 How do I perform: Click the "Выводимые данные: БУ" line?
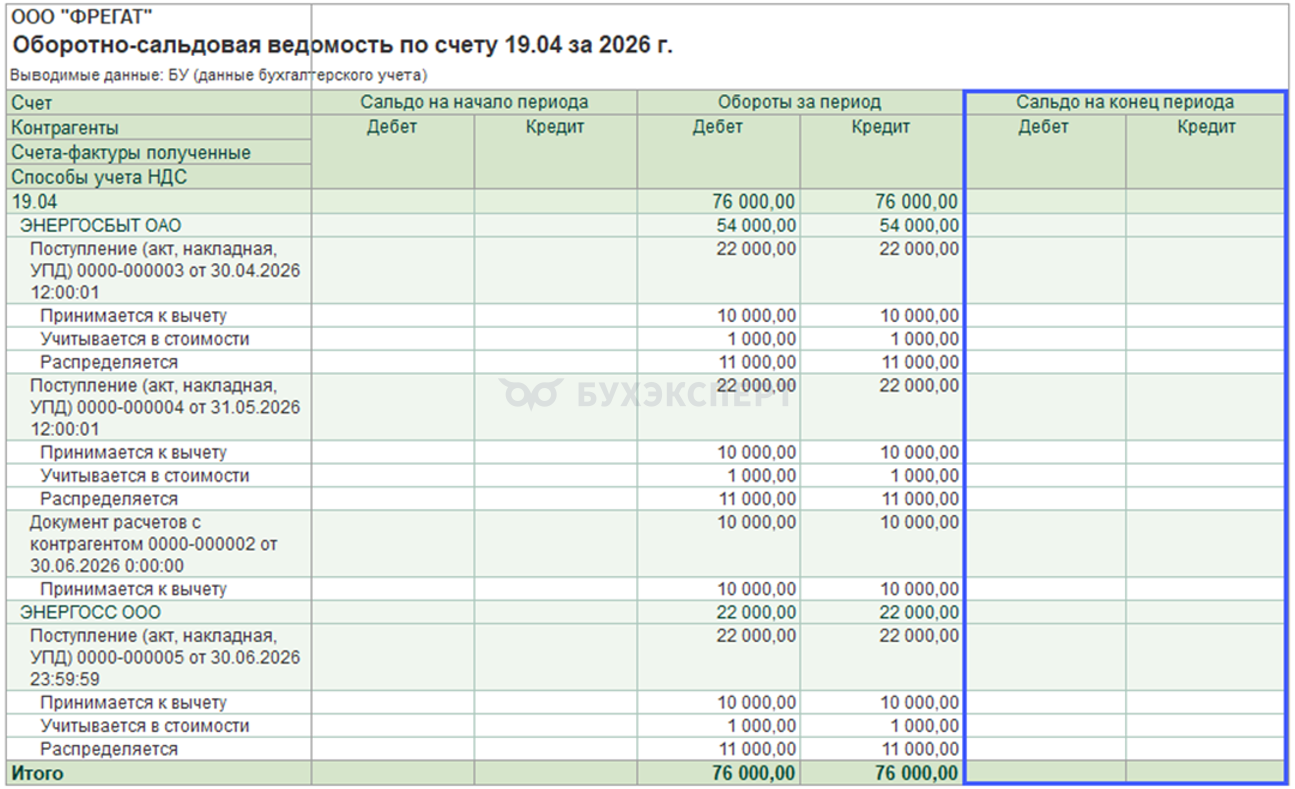pos(218,75)
